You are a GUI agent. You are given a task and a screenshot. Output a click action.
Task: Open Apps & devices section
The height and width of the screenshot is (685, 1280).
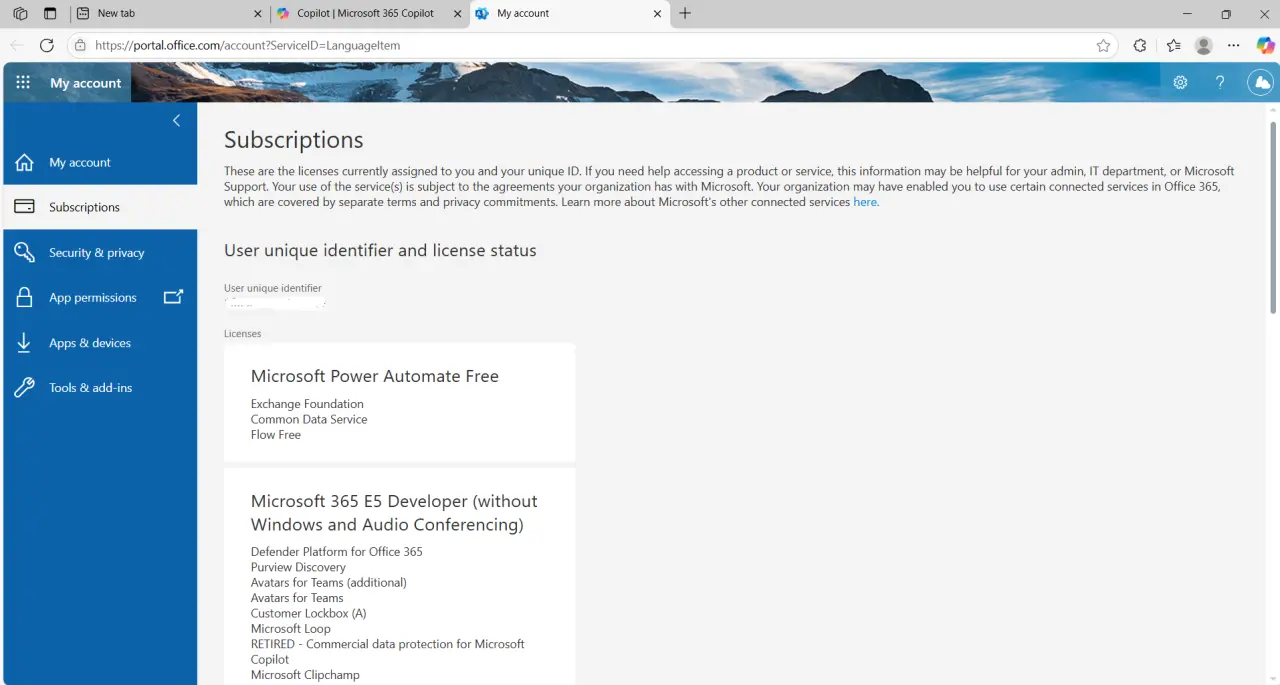(x=100, y=343)
